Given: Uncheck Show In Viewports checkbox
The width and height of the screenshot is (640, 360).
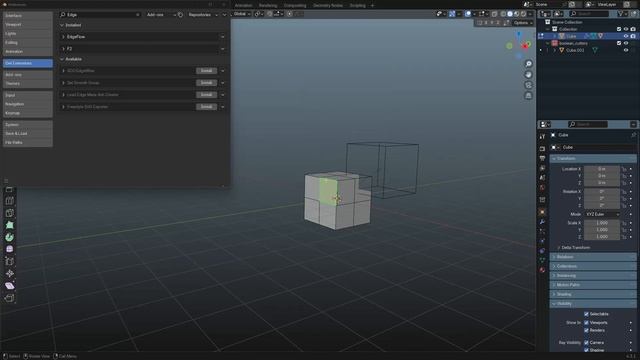Looking at the screenshot, I should (x=587, y=322).
